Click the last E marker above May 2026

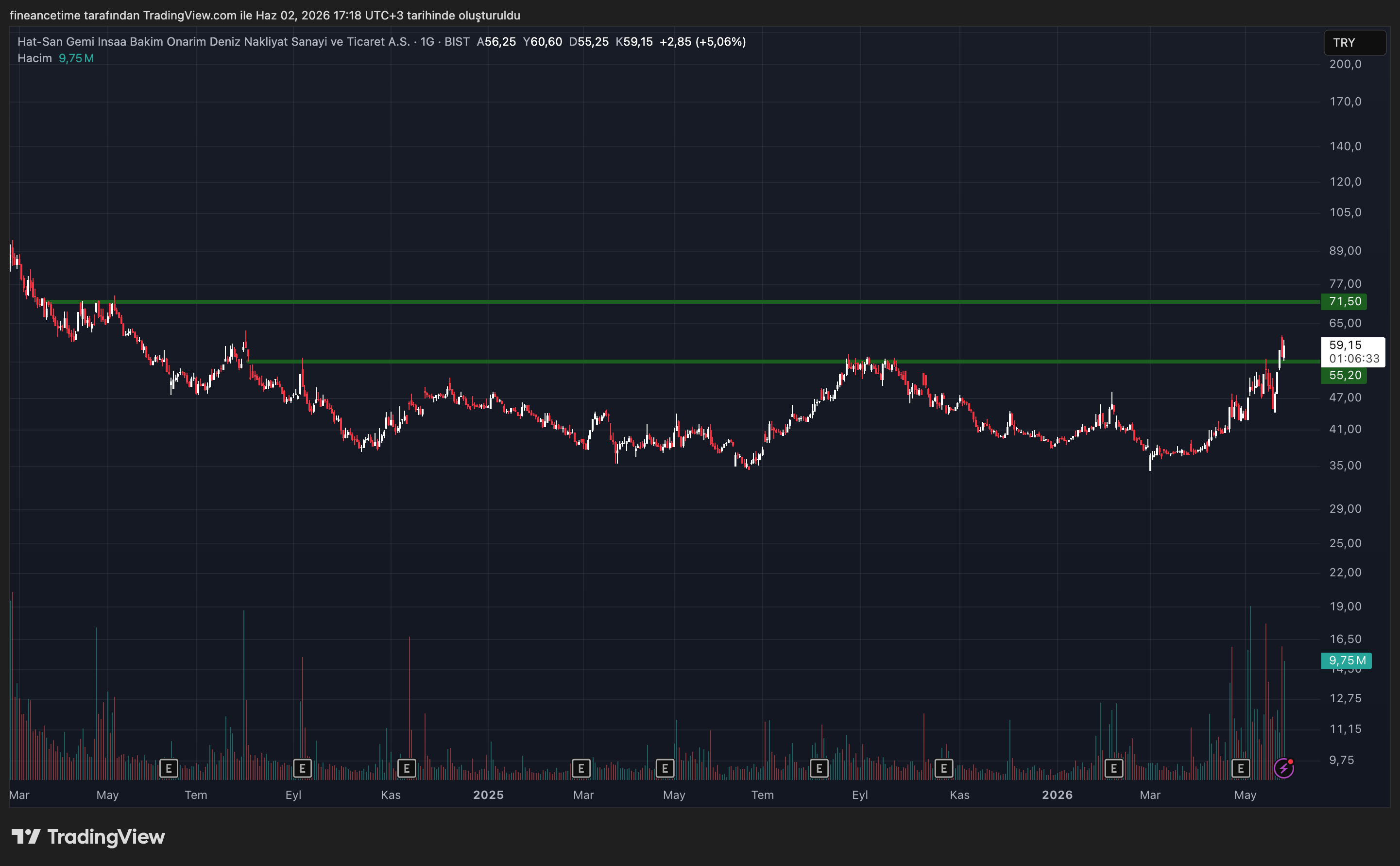1240,768
